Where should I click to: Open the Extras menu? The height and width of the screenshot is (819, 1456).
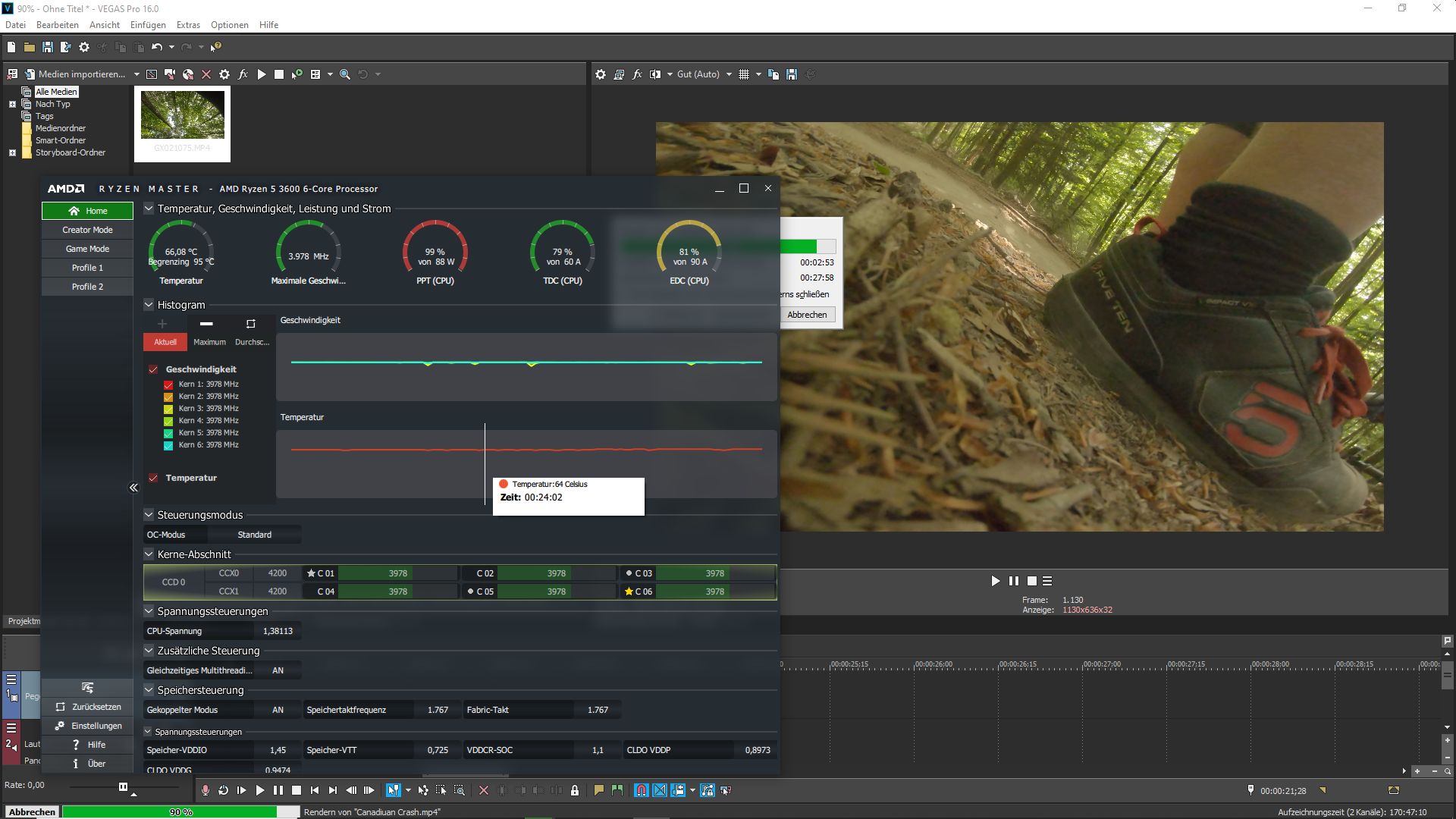[x=188, y=25]
